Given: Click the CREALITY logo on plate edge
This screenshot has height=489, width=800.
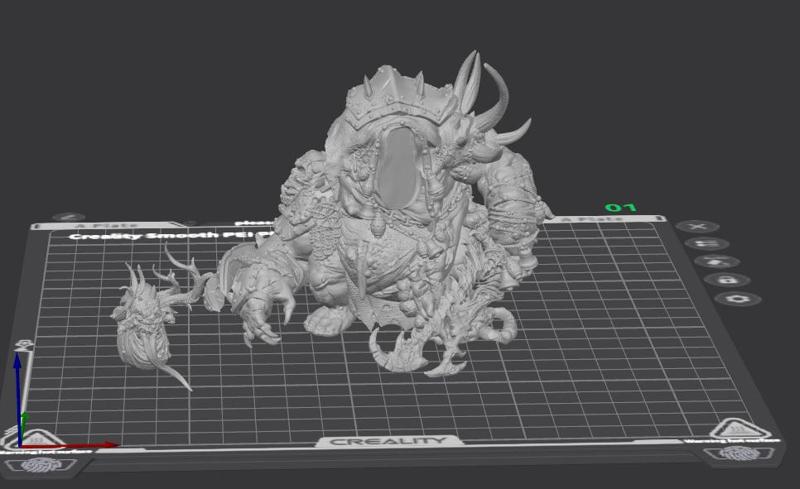Looking at the screenshot, I should tap(388, 441).
